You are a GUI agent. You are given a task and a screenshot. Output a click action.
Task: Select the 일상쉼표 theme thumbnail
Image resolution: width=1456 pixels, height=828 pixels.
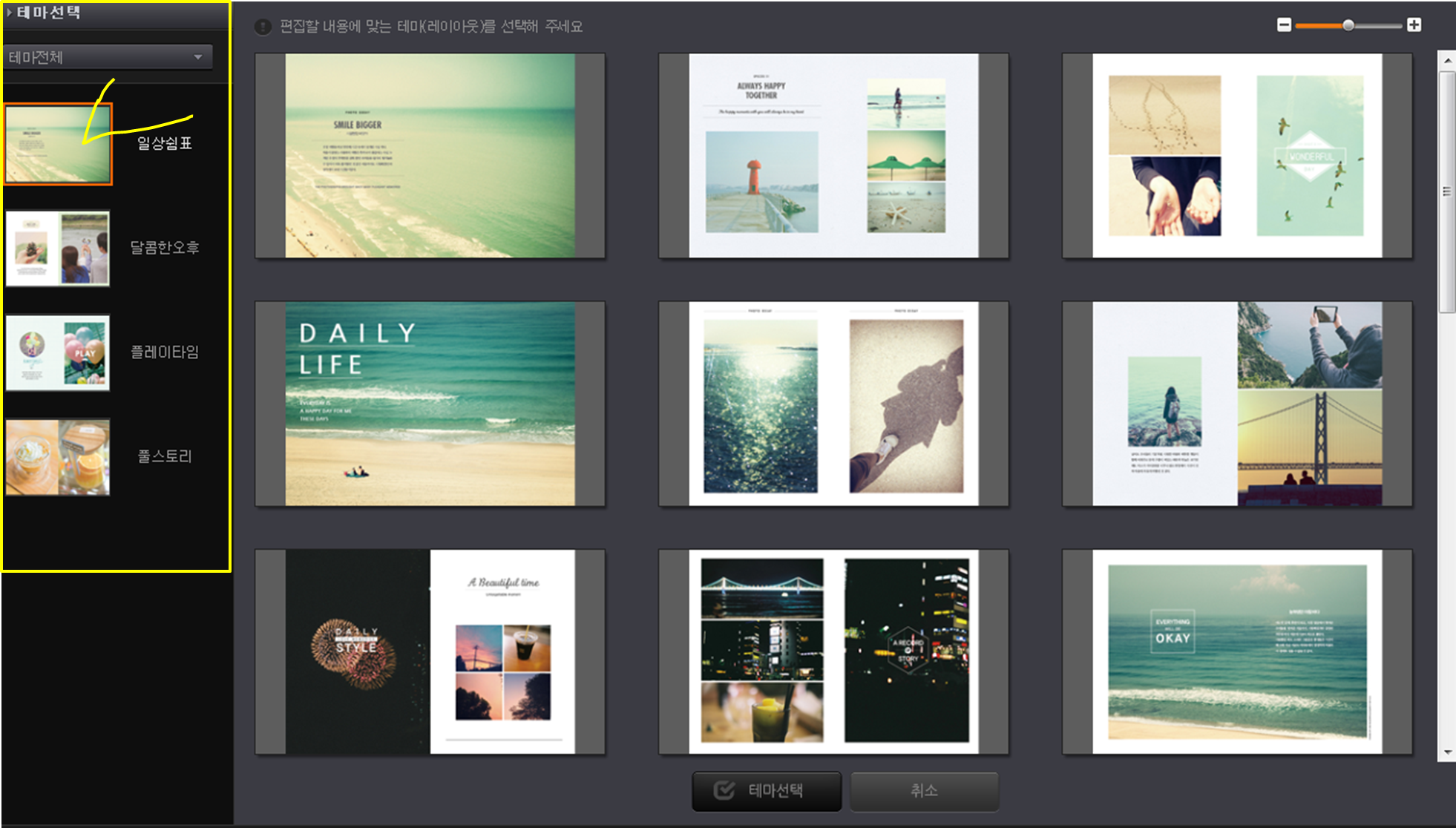tap(58, 144)
